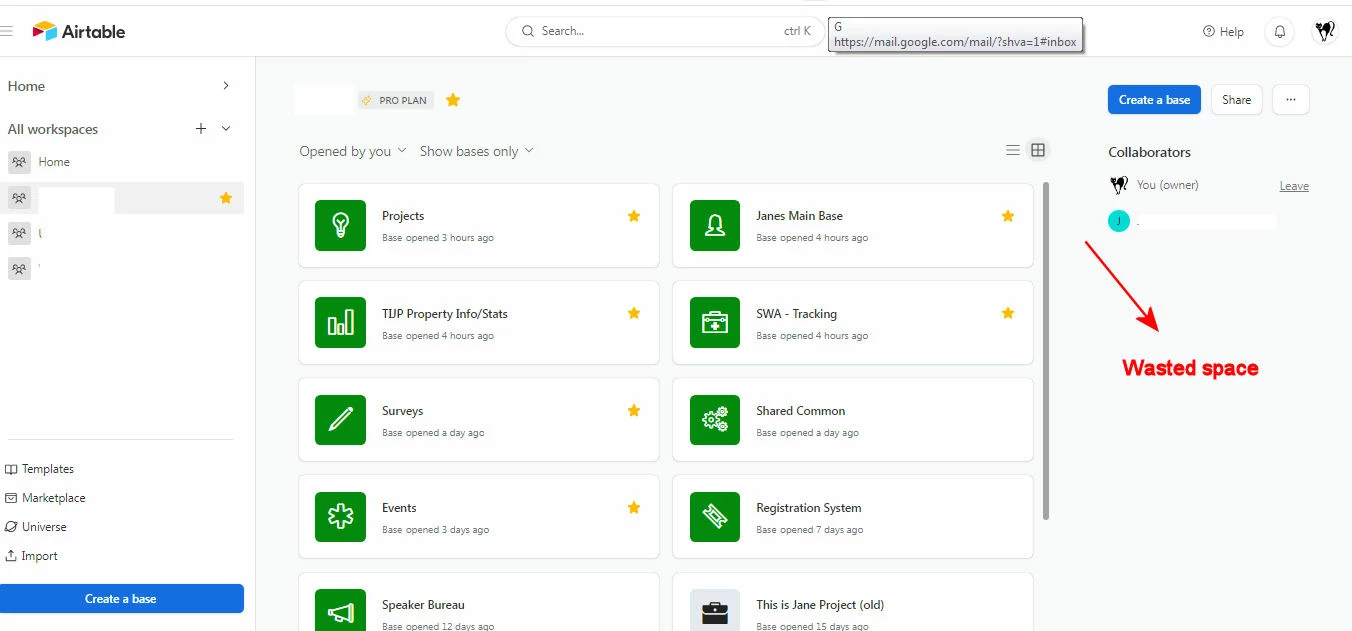Click the Share button
The image size is (1352, 631).
[x=1237, y=100]
